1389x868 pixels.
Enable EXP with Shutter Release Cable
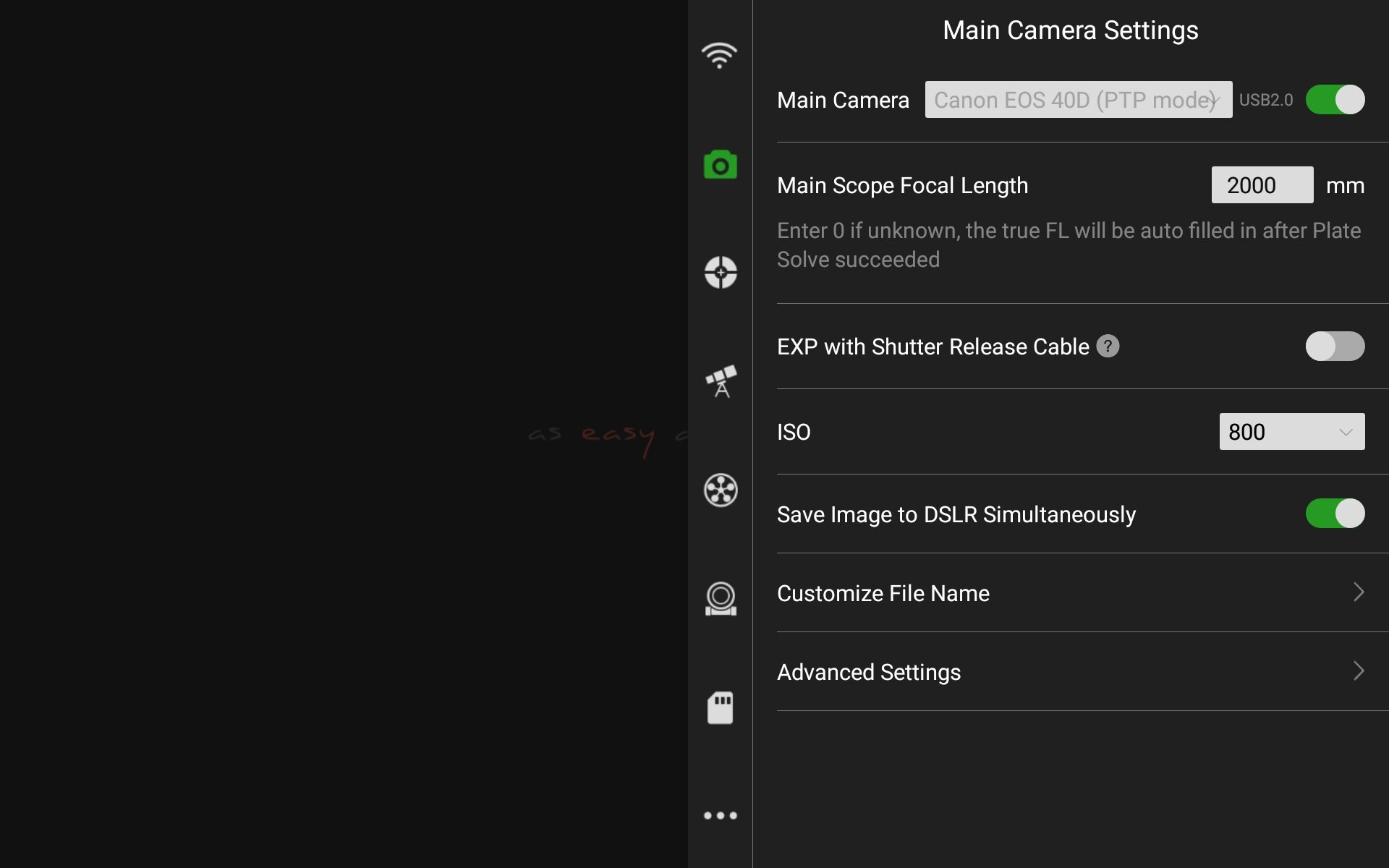coord(1335,346)
